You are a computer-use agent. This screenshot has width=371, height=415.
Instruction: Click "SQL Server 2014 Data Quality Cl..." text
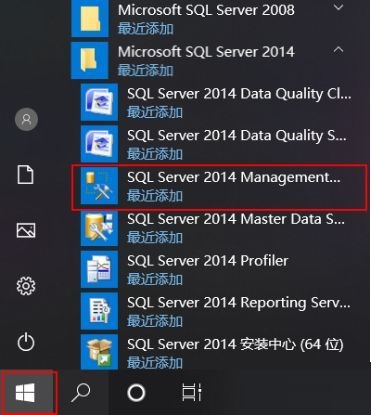pyautogui.click(x=239, y=94)
